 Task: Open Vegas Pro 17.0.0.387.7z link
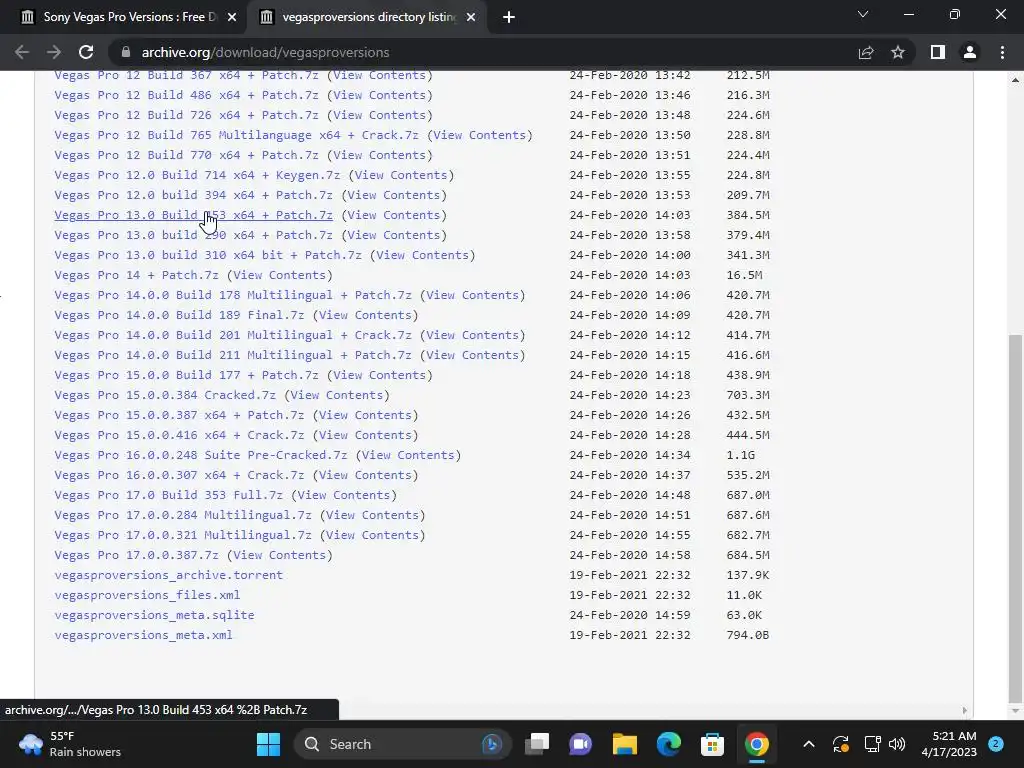click(x=136, y=555)
